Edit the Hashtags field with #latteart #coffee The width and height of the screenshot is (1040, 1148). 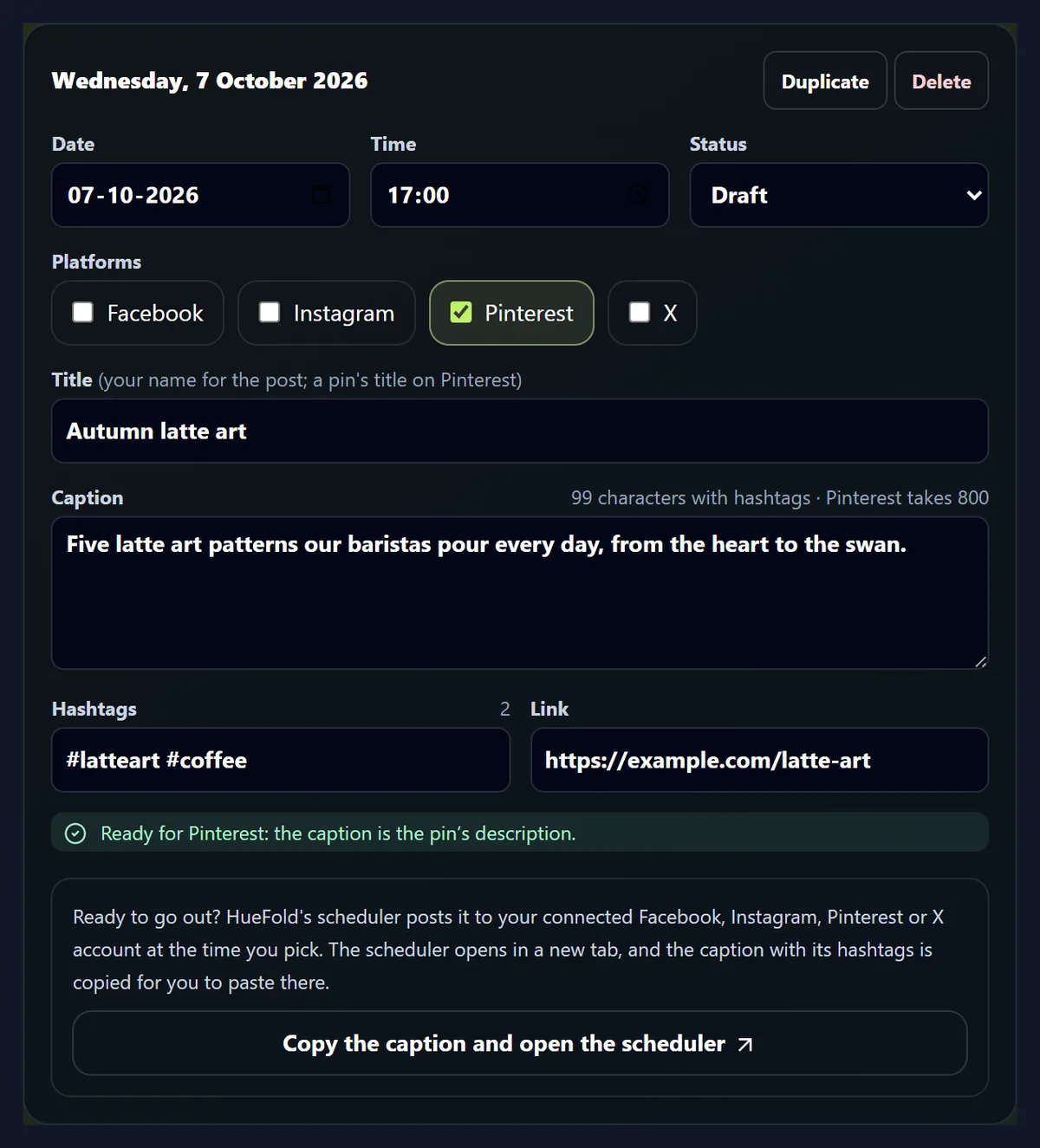click(x=281, y=760)
